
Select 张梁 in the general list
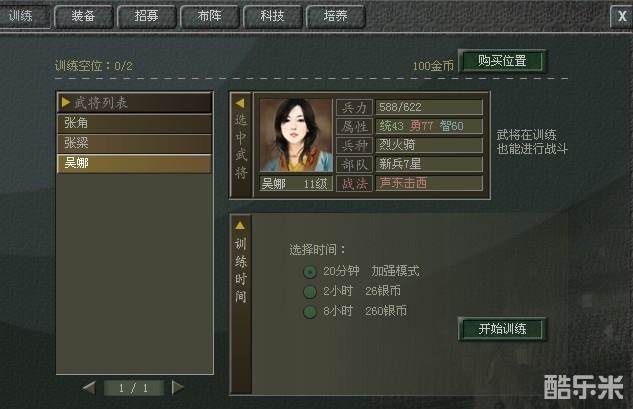[x=134, y=143]
